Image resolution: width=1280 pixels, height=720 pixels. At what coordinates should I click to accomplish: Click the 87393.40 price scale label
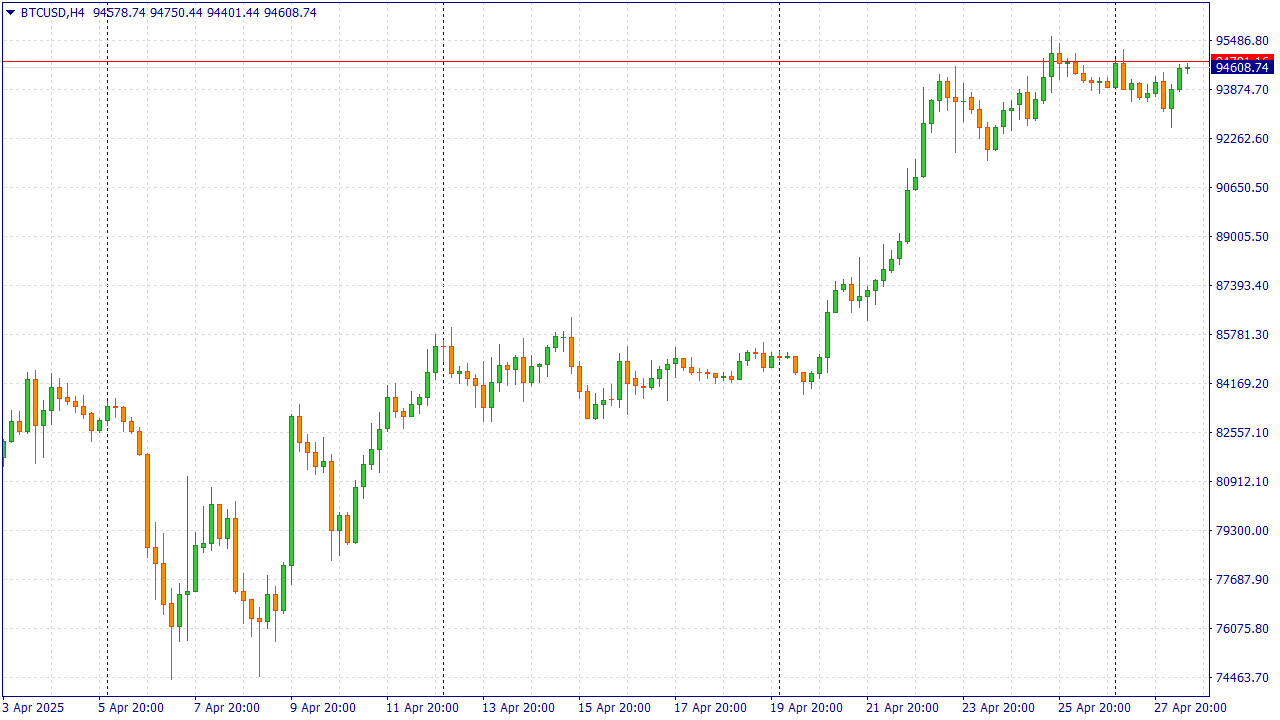[x=1241, y=286]
